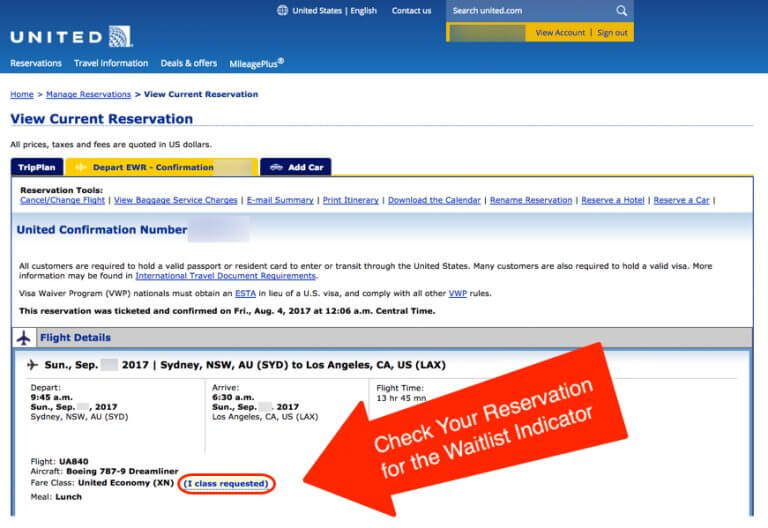Click Boeing 787-9 Dreamliner aircraft text
Image resolution: width=768 pixels, height=528 pixels.
coord(122,471)
